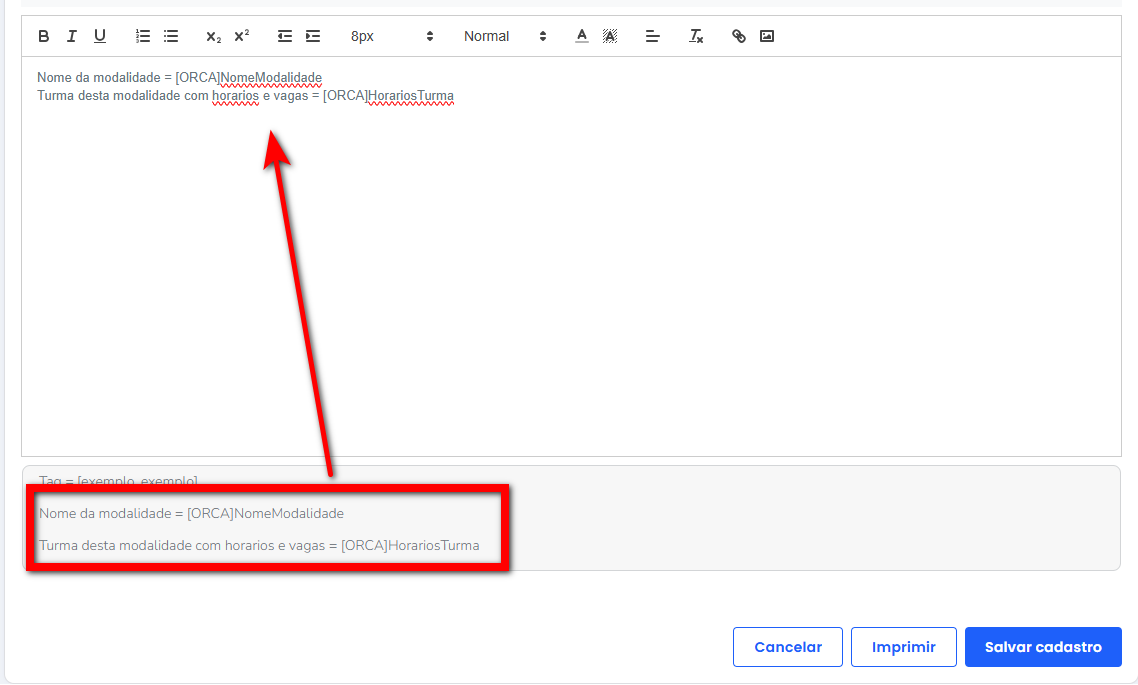Insert a numbered list
The image size is (1138, 685).
(143, 36)
